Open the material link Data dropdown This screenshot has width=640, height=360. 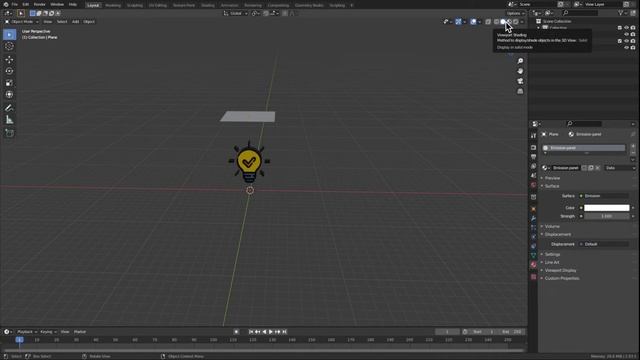(x=620, y=168)
